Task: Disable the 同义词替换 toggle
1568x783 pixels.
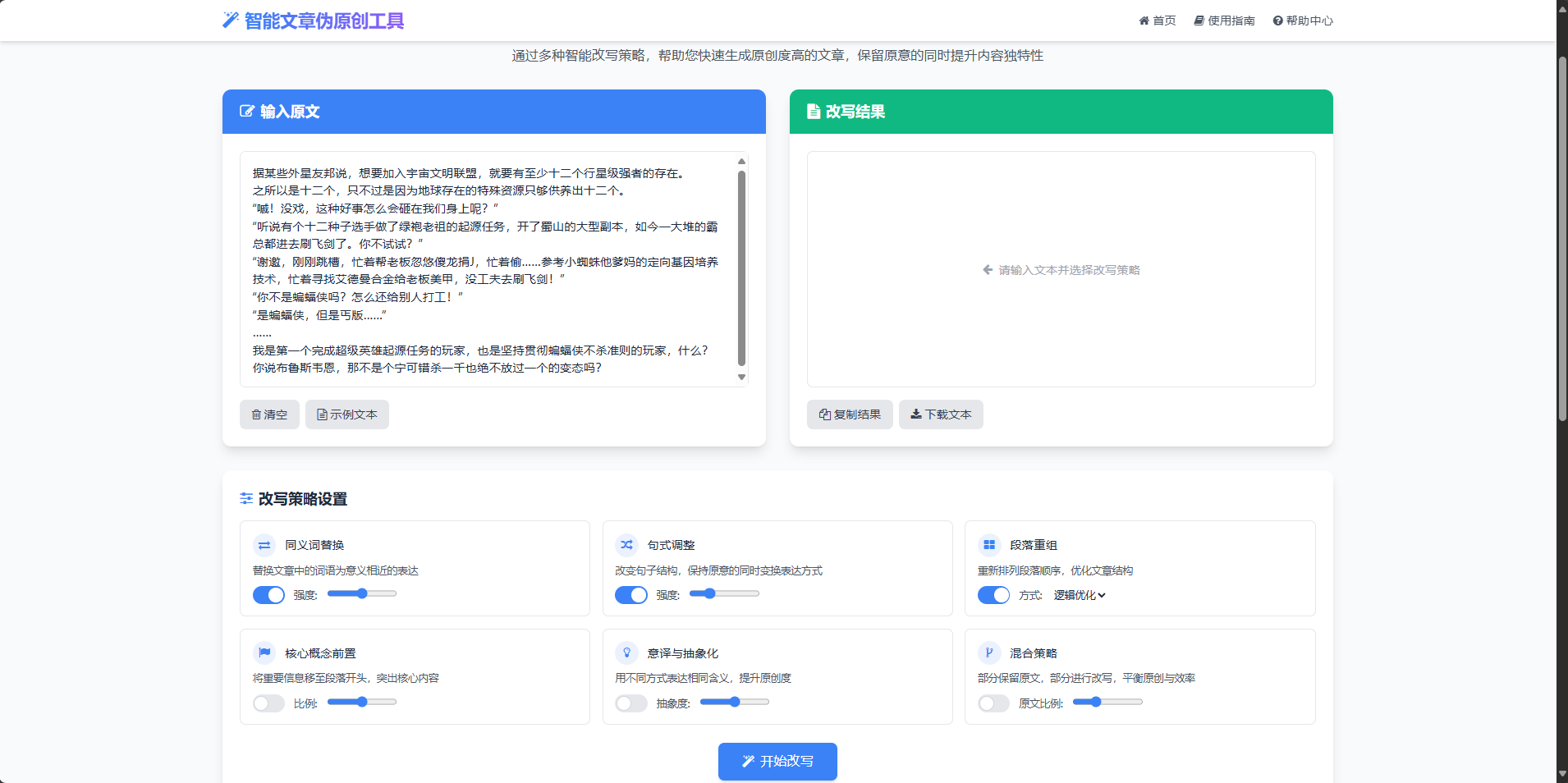Action: (268, 595)
